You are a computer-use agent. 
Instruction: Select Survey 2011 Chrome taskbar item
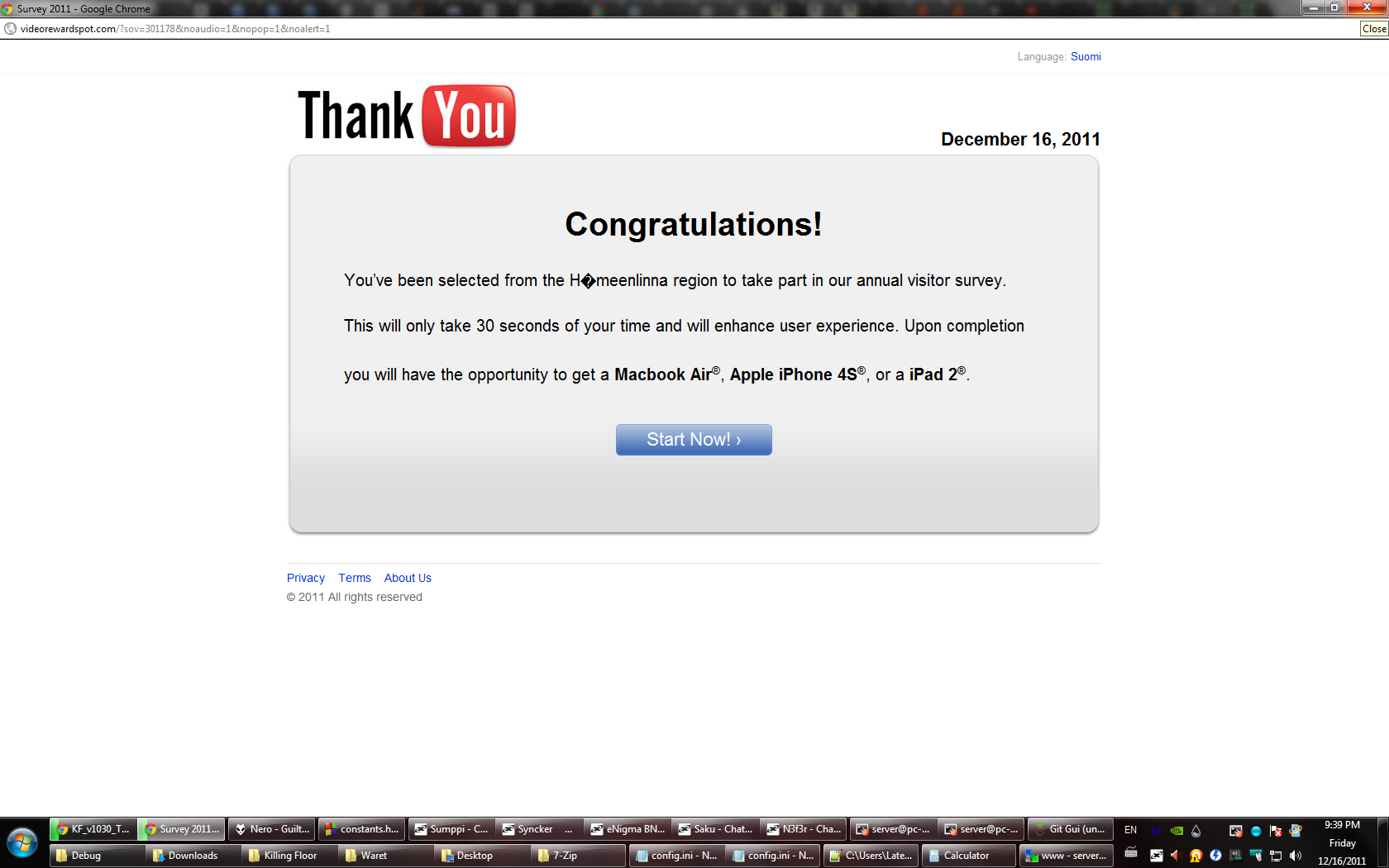(182, 829)
